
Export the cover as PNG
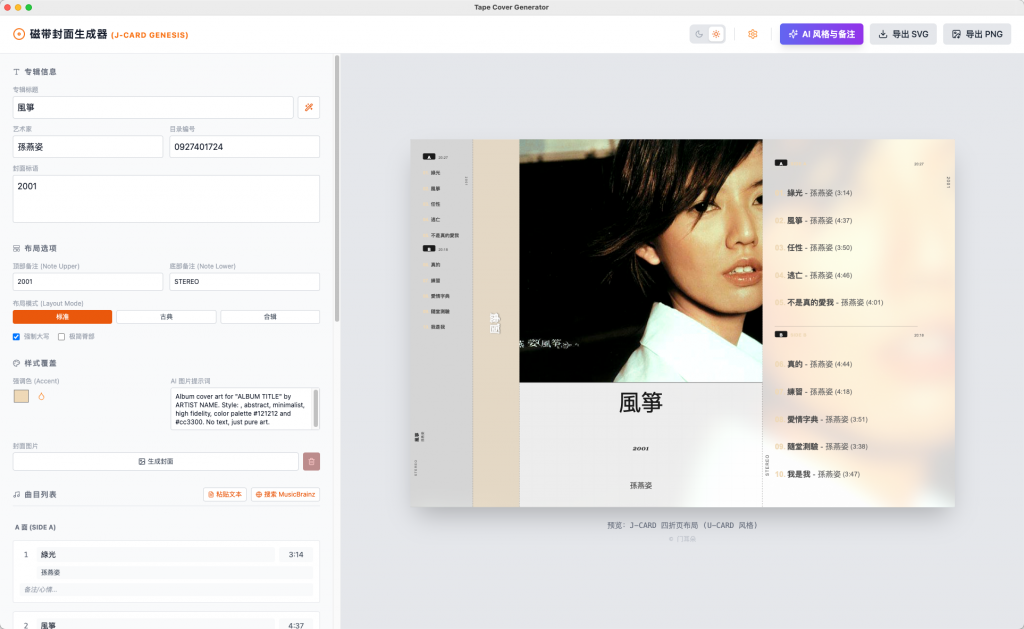[x=976, y=34]
